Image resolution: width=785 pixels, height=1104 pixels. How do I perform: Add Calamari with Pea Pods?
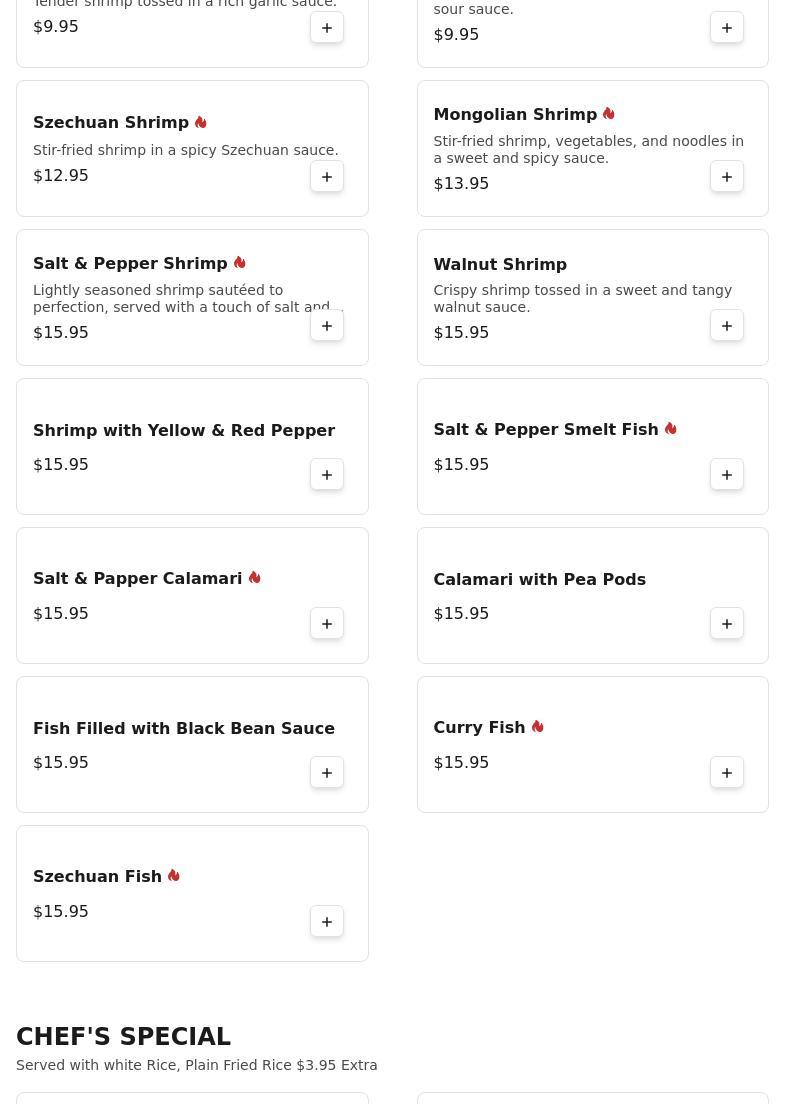[727, 624]
